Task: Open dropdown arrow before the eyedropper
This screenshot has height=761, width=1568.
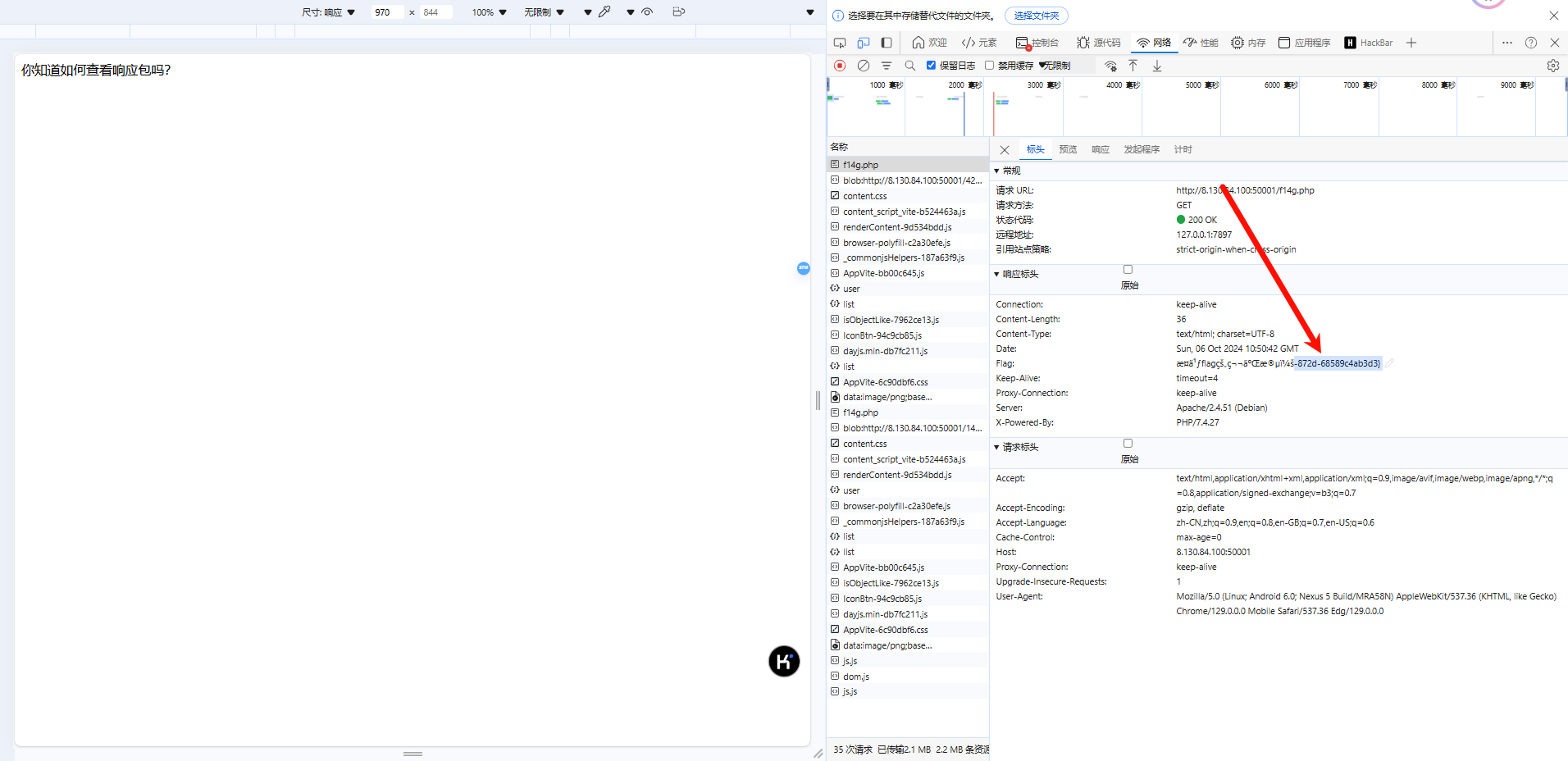Action: (x=588, y=12)
